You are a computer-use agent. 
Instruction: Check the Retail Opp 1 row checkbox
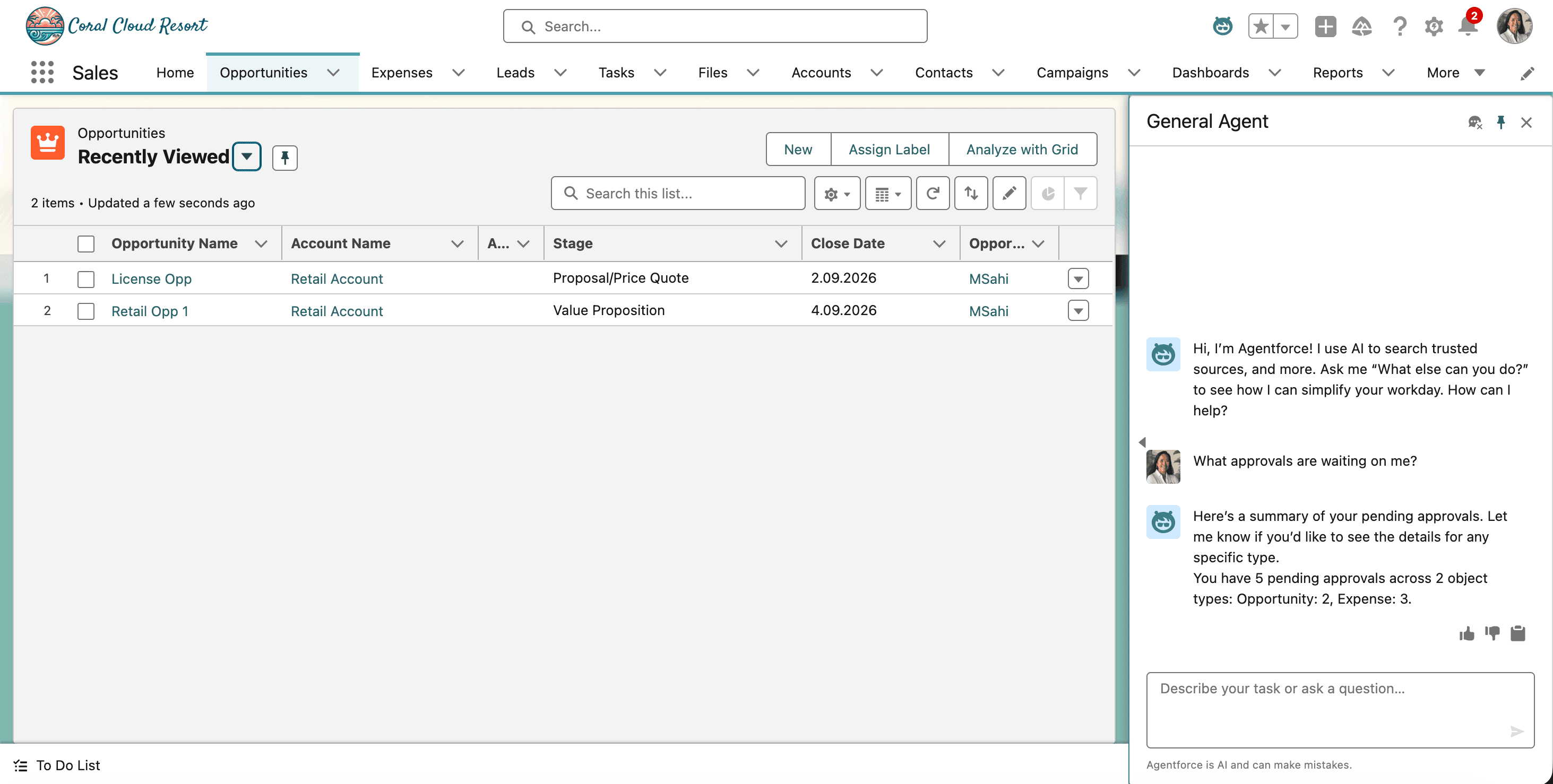coord(85,311)
